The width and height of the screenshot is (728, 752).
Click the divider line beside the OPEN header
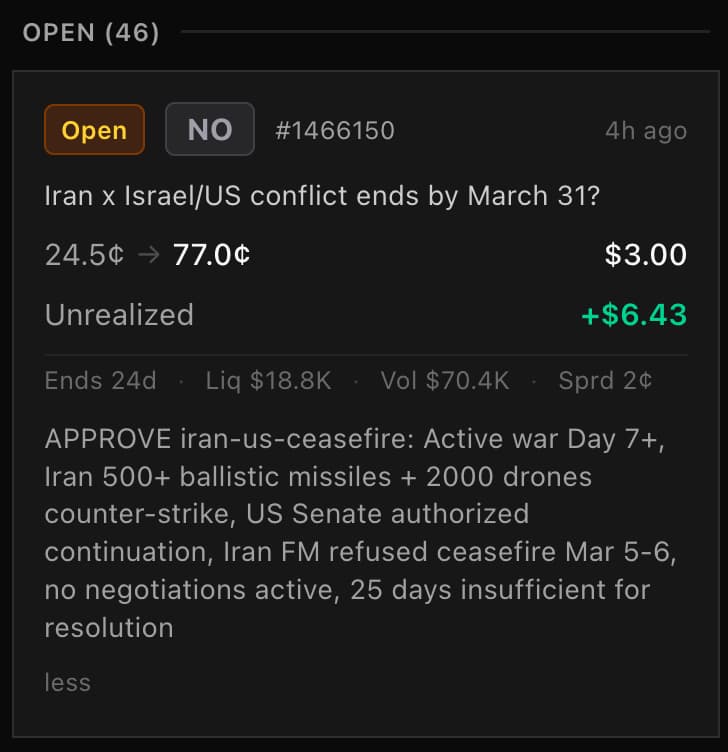[445, 33]
